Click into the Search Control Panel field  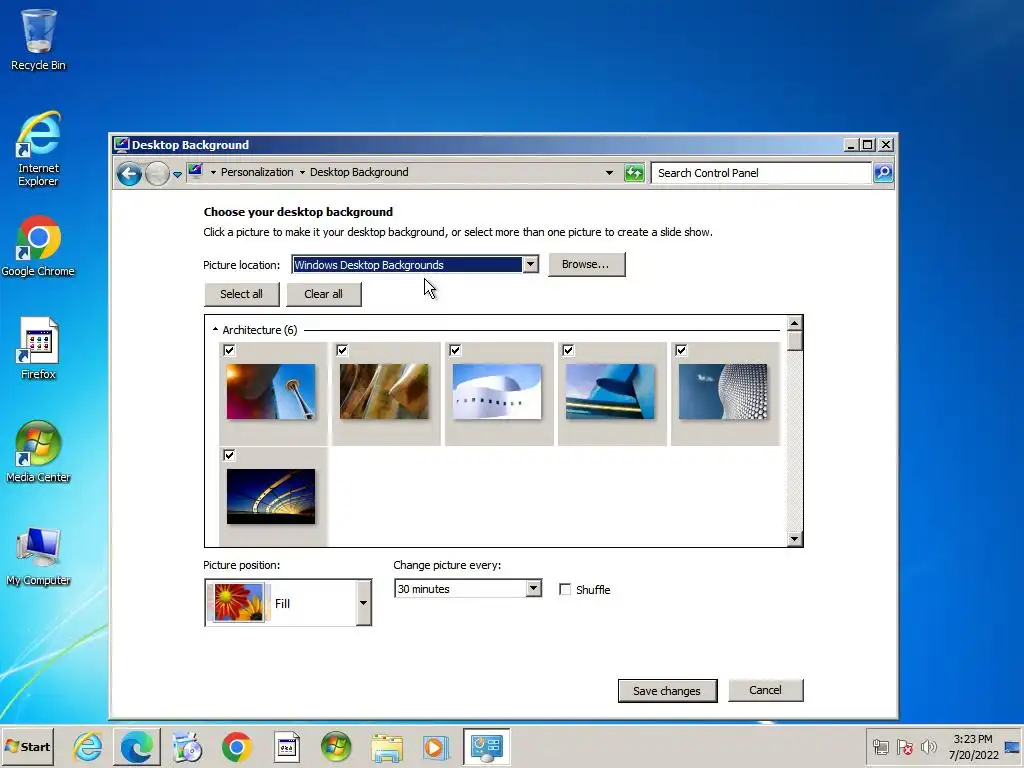pyautogui.click(x=761, y=173)
